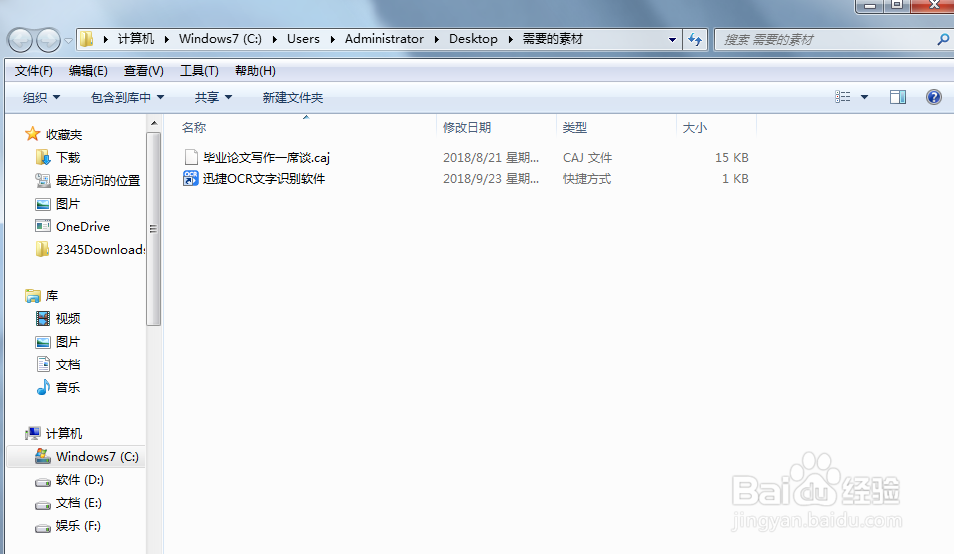Screen dimensions: 954x554
Task: Click the Back navigation arrow button
Action: (20, 40)
